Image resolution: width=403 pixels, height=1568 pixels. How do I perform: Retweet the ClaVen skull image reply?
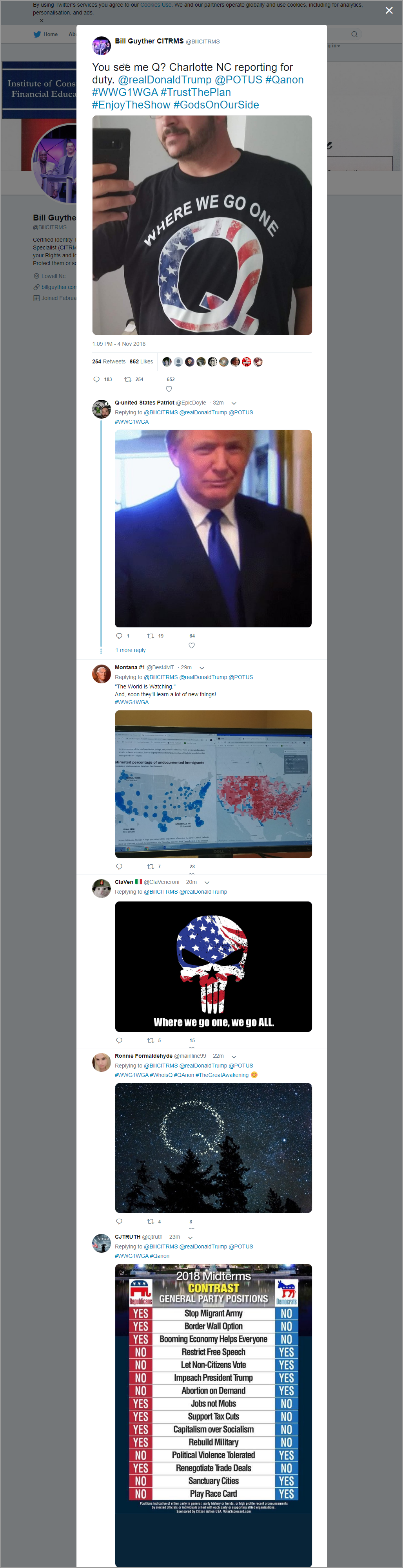(151, 1040)
